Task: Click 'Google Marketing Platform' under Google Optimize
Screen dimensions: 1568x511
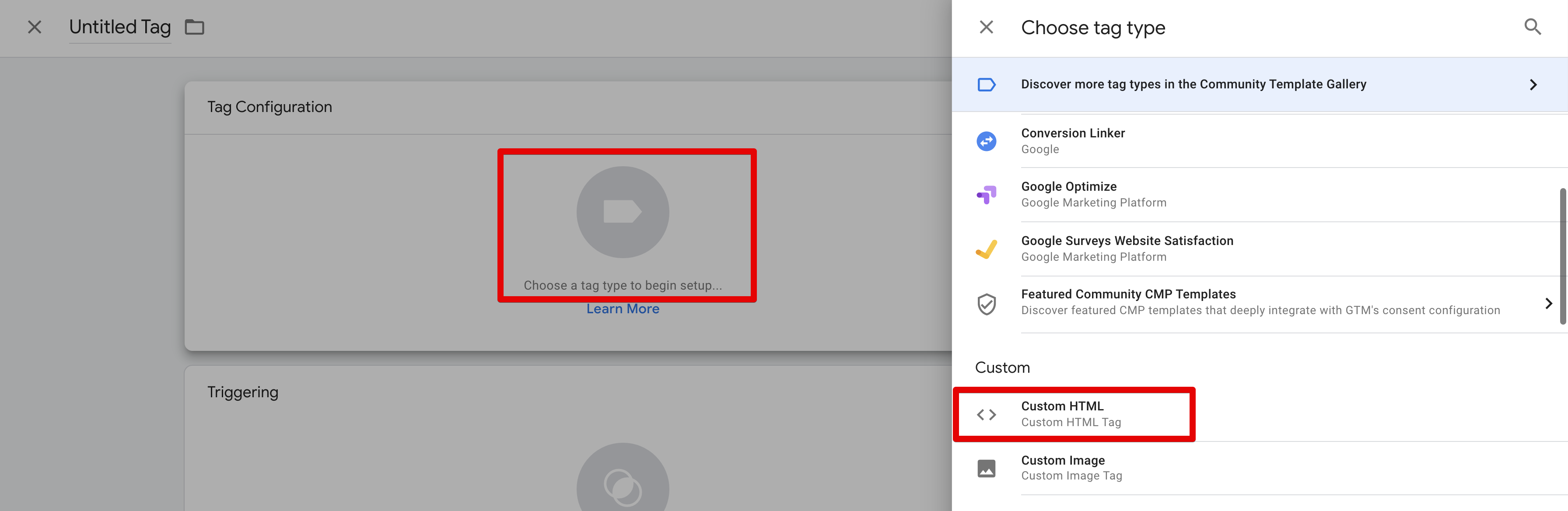Action: (1093, 203)
